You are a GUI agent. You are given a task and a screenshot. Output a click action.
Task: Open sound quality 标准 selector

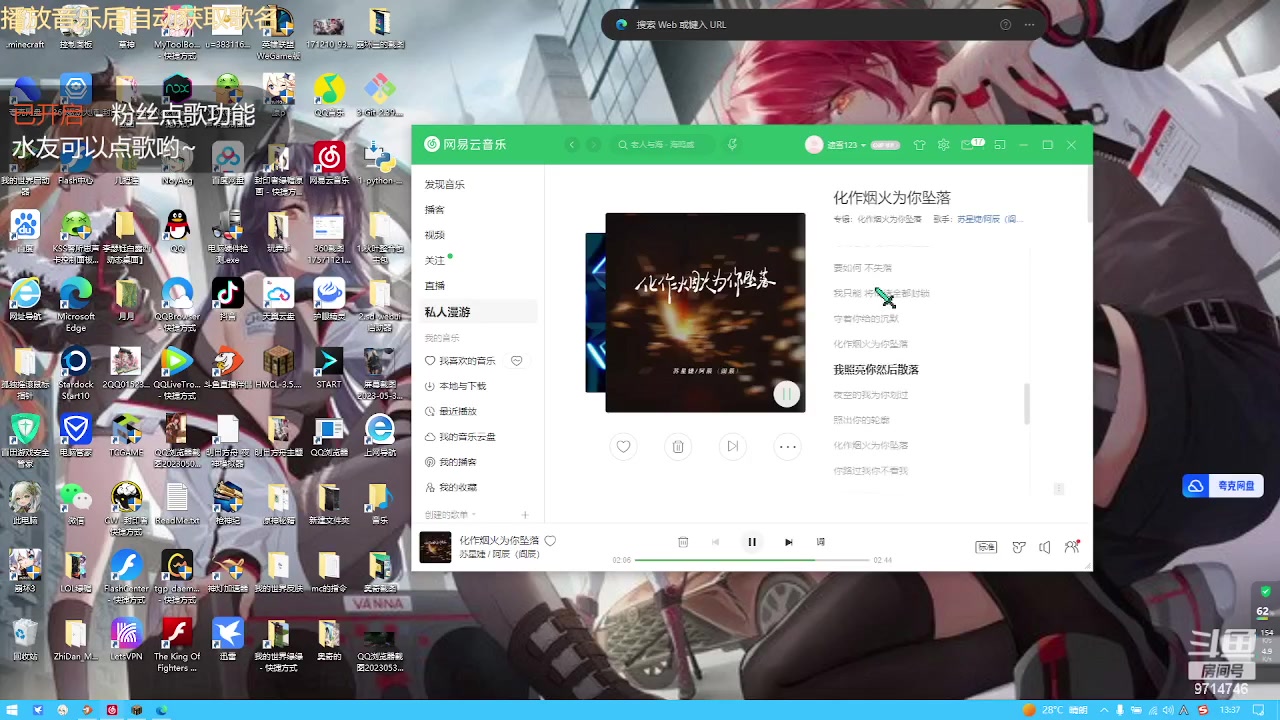click(987, 547)
